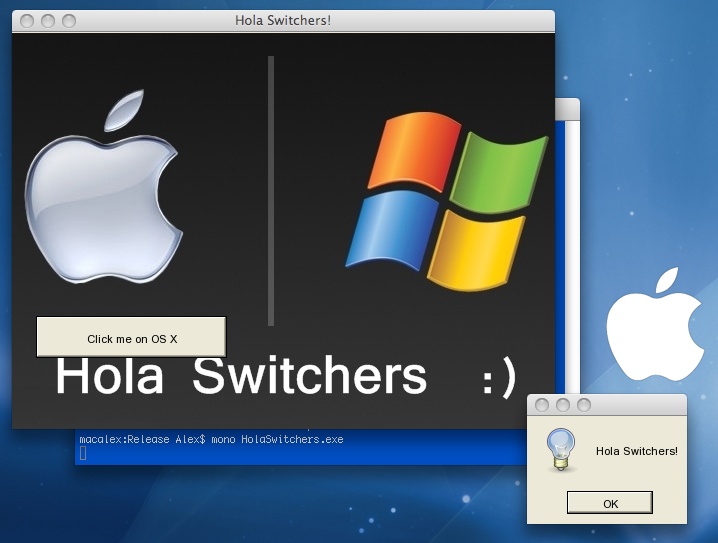Close the Hola Switchers! main window
The width and height of the screenshot is (718, 543).
click(27, 21)
